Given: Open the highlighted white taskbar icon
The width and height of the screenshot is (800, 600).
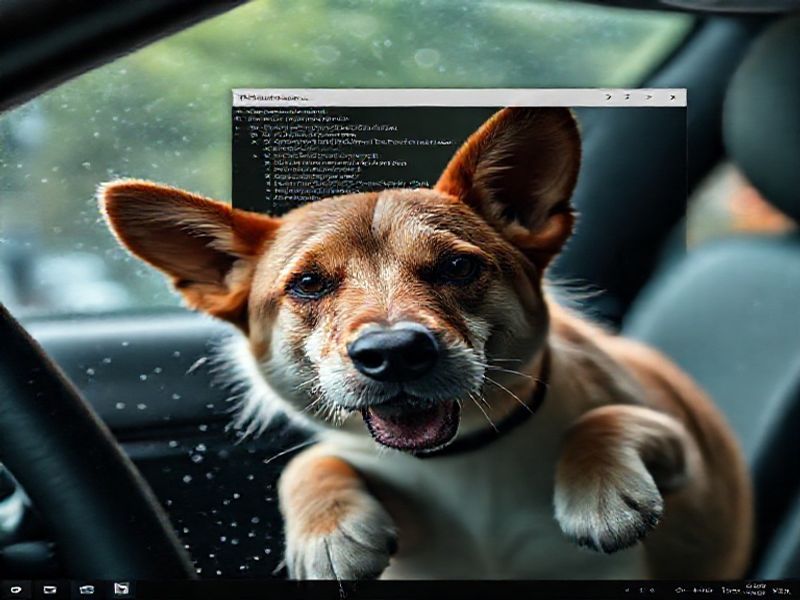Looking at the screenshot, I should pos(121,588).
